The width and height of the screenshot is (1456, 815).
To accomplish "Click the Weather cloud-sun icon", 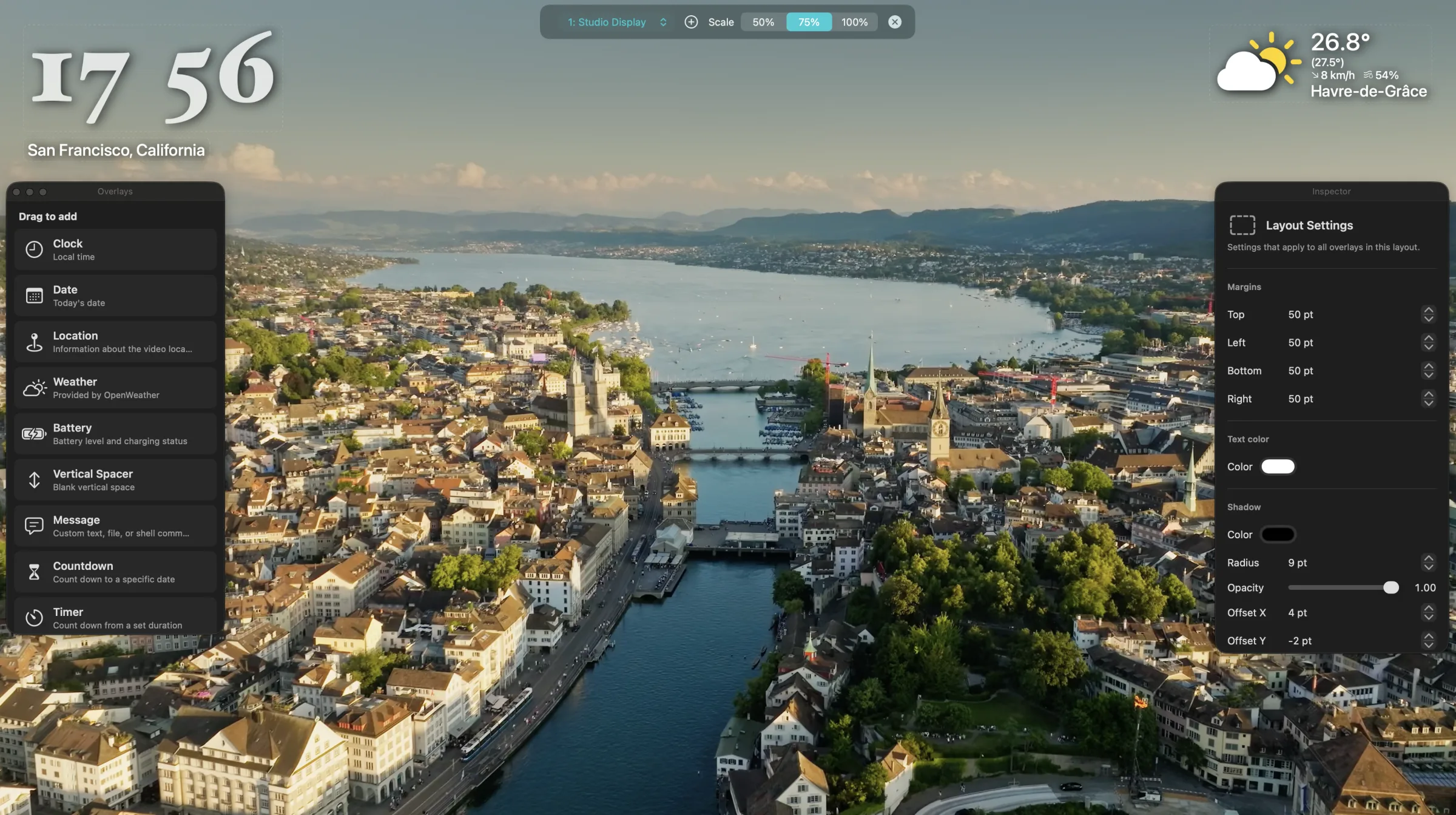I will coord(35,388).
